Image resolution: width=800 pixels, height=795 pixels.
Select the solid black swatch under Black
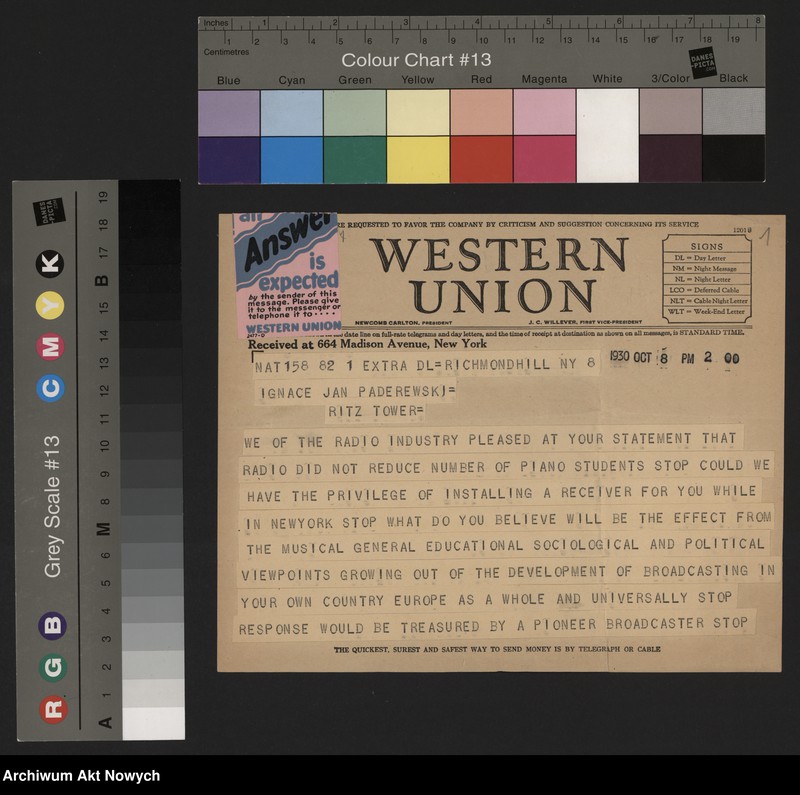[734, 158]
